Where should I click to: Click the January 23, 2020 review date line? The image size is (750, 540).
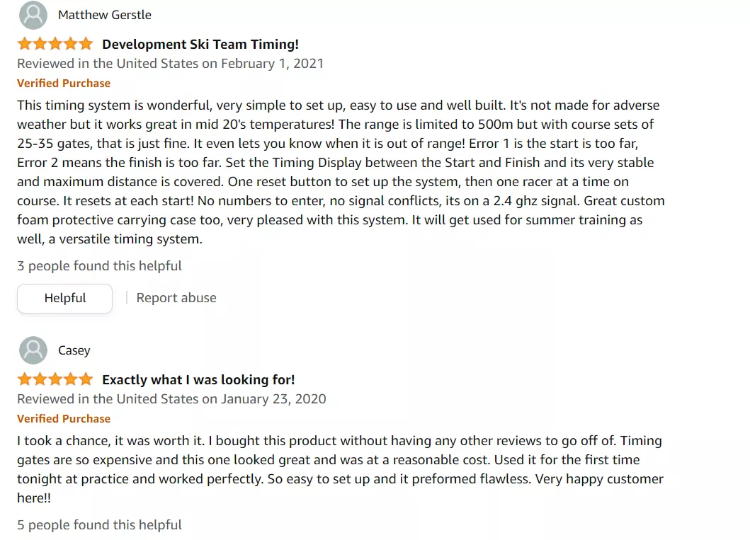click(171, 399)
